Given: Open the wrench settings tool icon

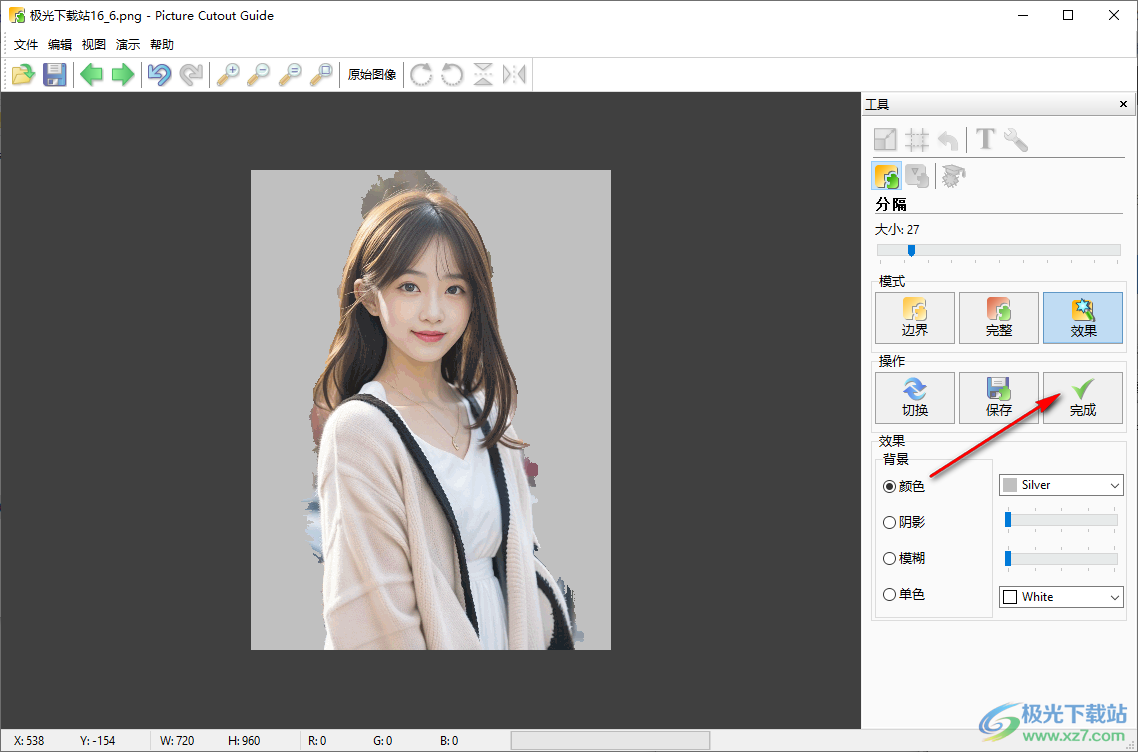Looking at the screenshot, I should (1016, 139).
